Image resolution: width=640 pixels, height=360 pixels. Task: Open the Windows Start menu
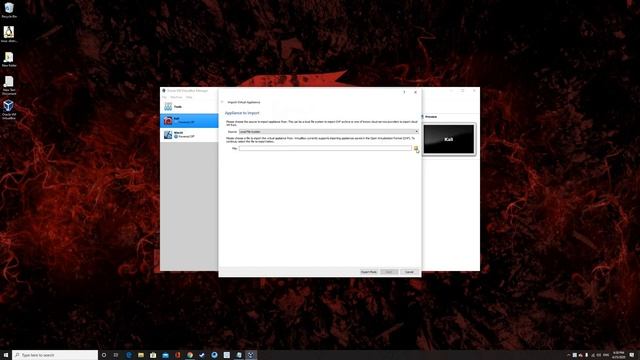click(6, 355)
